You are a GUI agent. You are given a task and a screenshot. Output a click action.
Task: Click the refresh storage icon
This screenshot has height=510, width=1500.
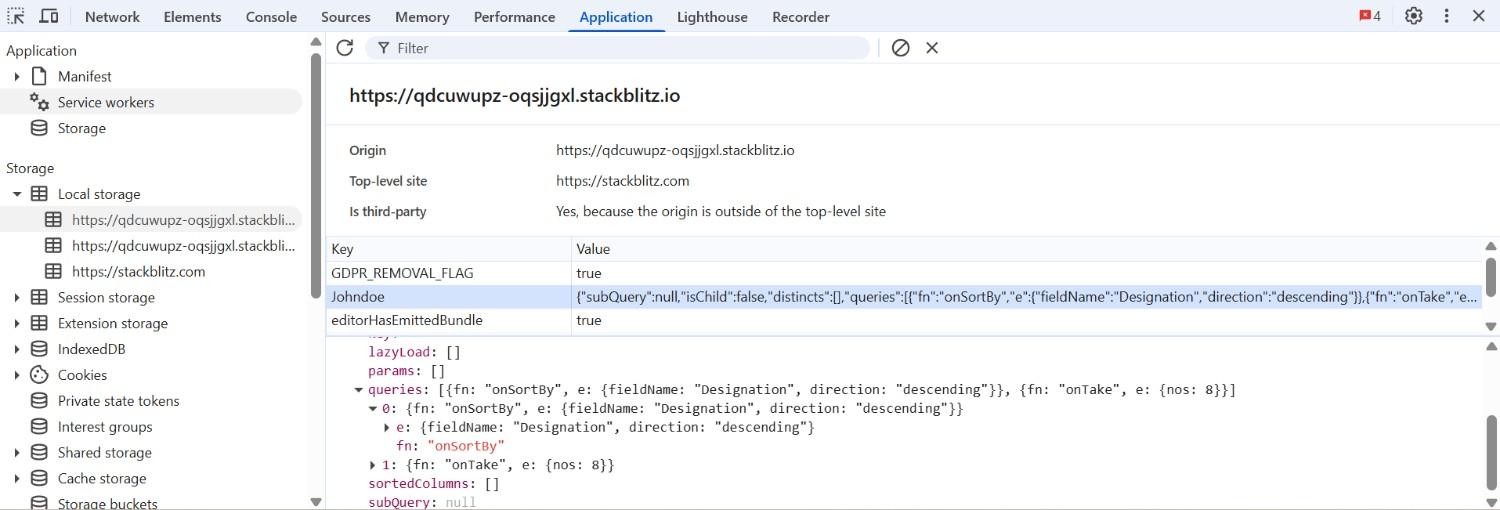pyautogui.click(x=345, y=48)
